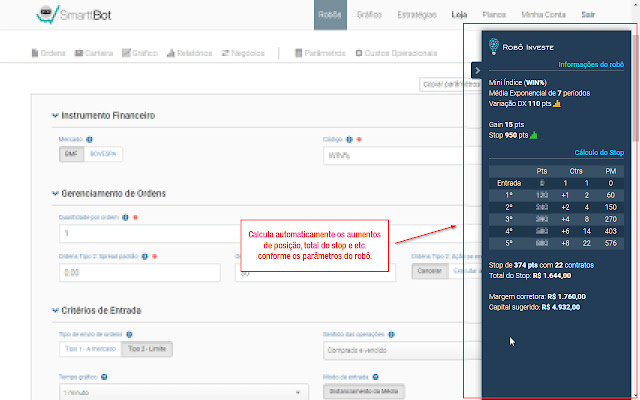Image resolution: width=640 pixels, height=400 pixels.
Task: Click the Cálculo do Stop heading
Action: pos(599,153)
